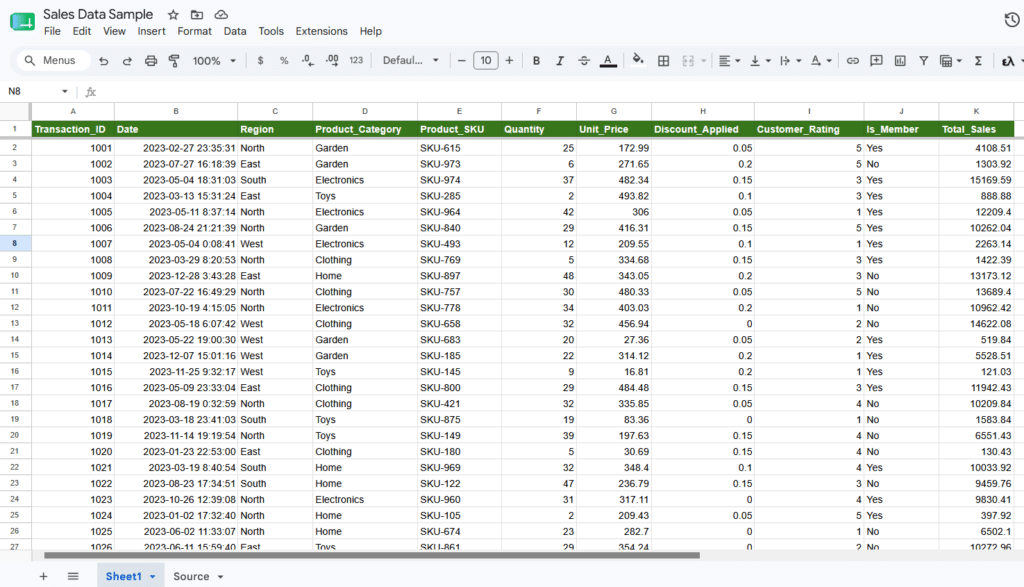Image resolution: width=1024 pixels, height=587 pixels.
Task: Add a new sheet with plus button
Action: click(x=43, y=577)
